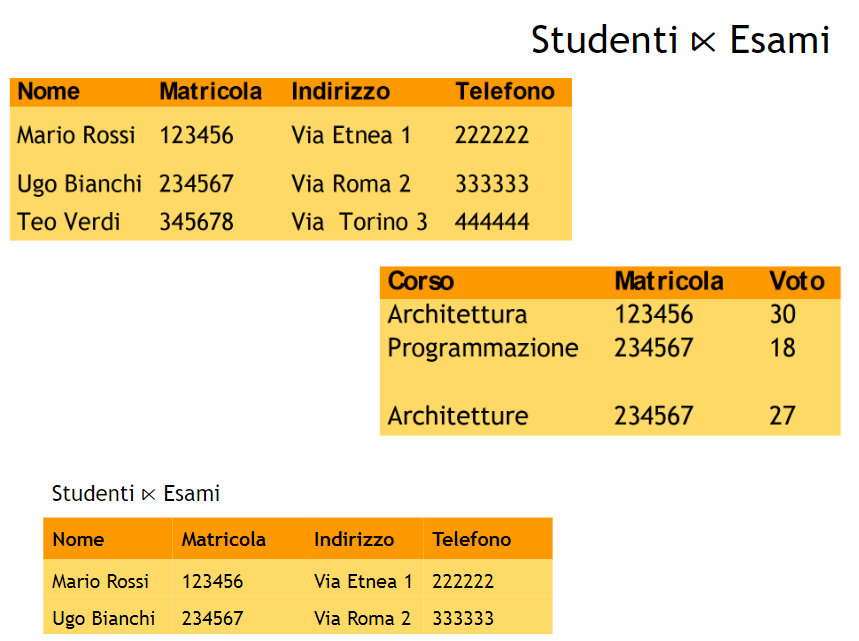Click the phone number 444444
Screen dimensions: 859x641
[x=491, y=222]
